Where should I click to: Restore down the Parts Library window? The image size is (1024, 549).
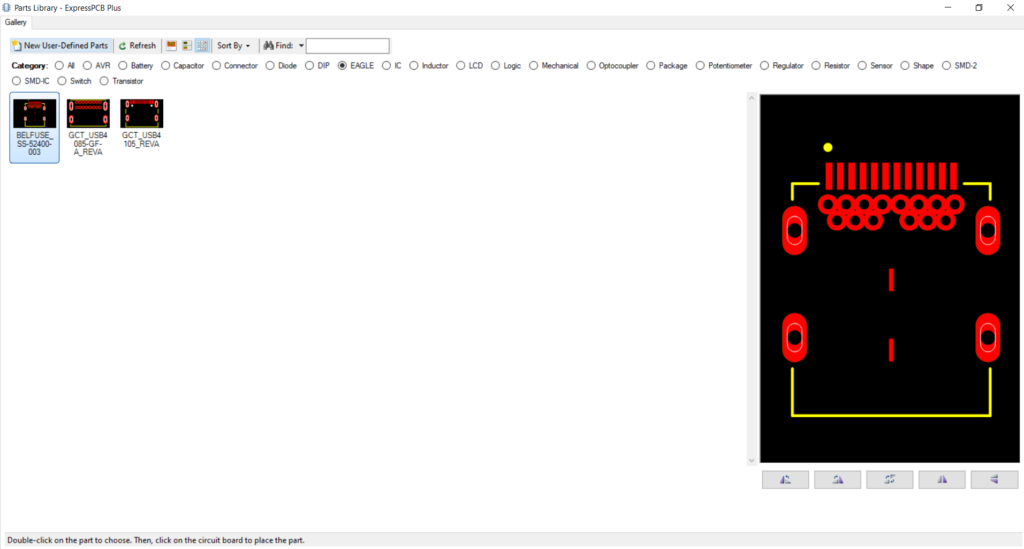point(979,8)
